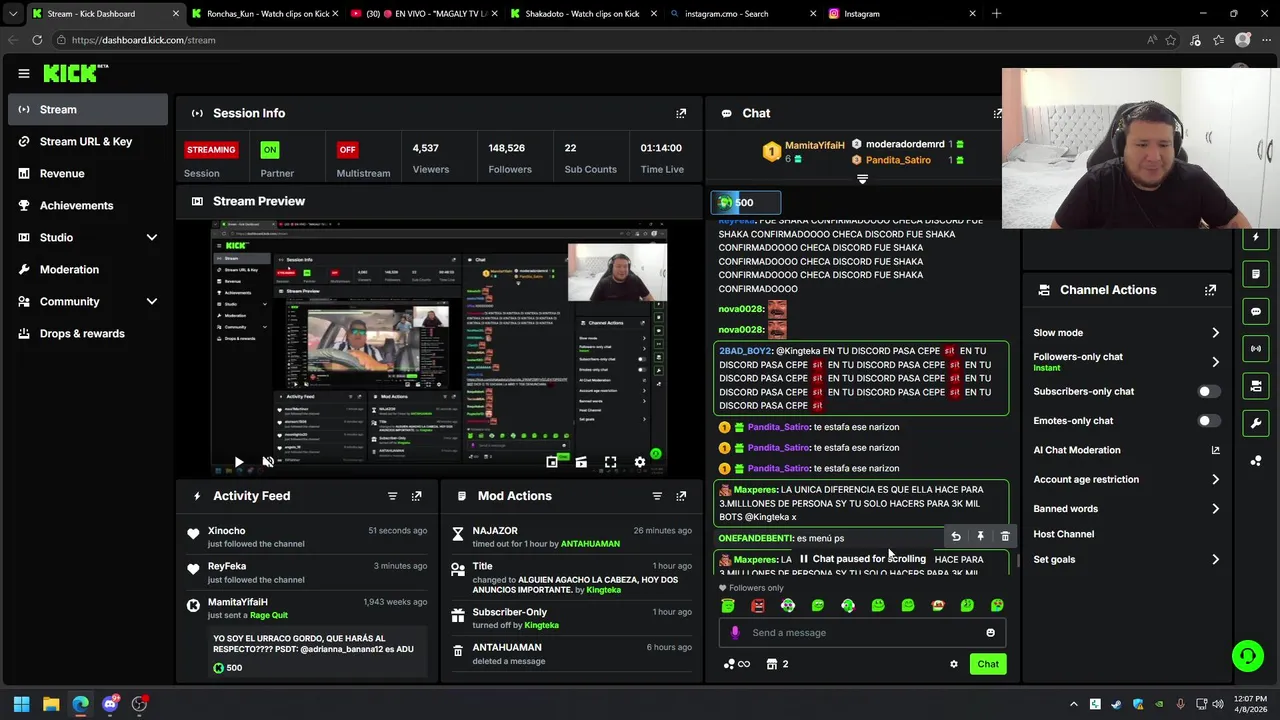
Task: Open chat settings gear icon
Action: 953,664
